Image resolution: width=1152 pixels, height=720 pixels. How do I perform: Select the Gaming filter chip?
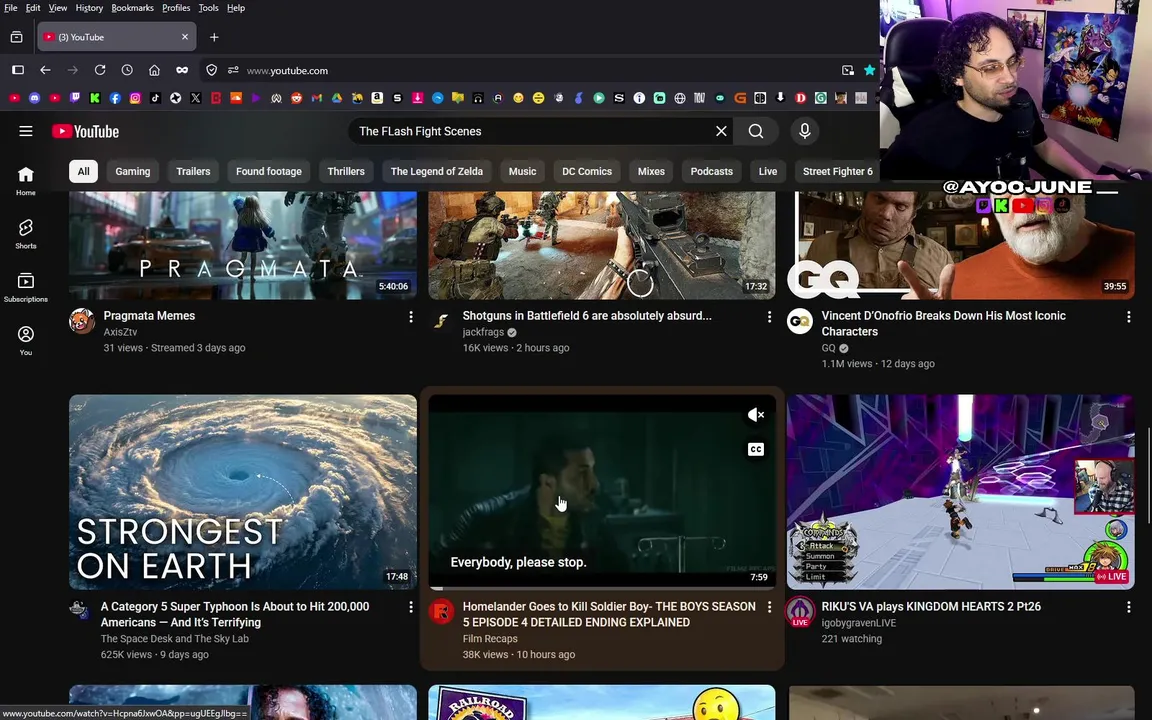tap(132, 171)
